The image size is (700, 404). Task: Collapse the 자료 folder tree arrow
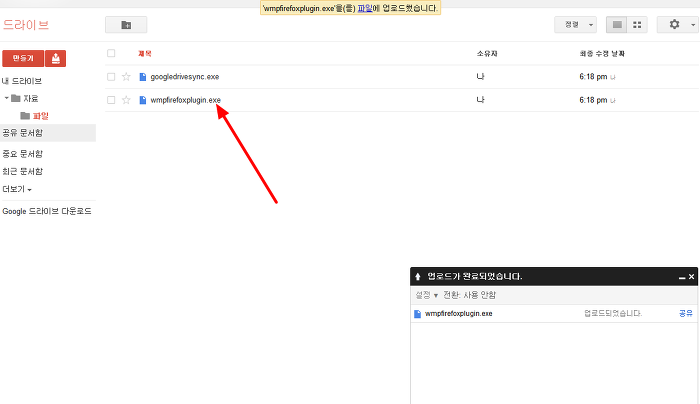pos(6,98)
